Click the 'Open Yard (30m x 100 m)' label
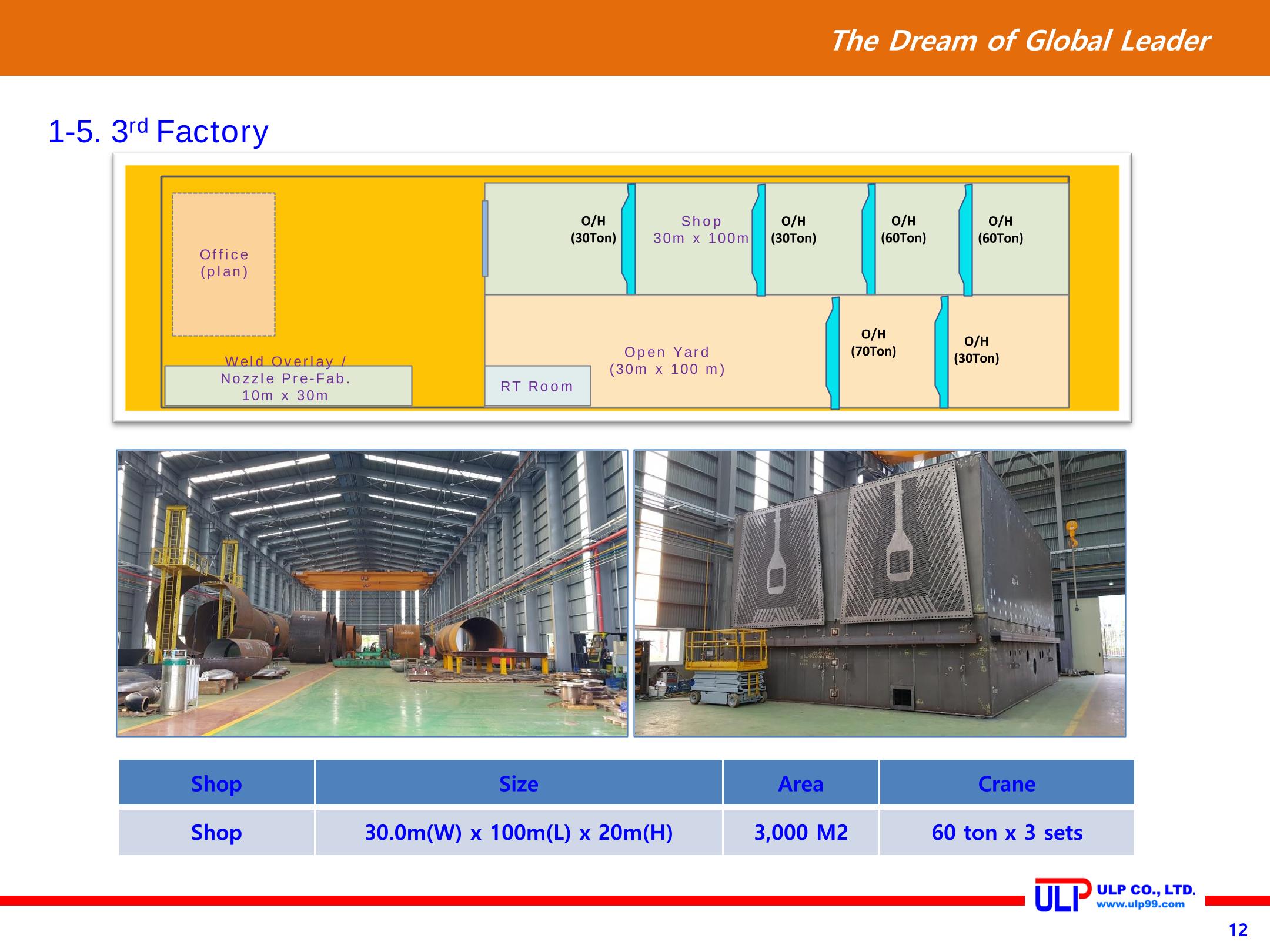Screen dimensions: 1270x952 [x=667, y=361]
